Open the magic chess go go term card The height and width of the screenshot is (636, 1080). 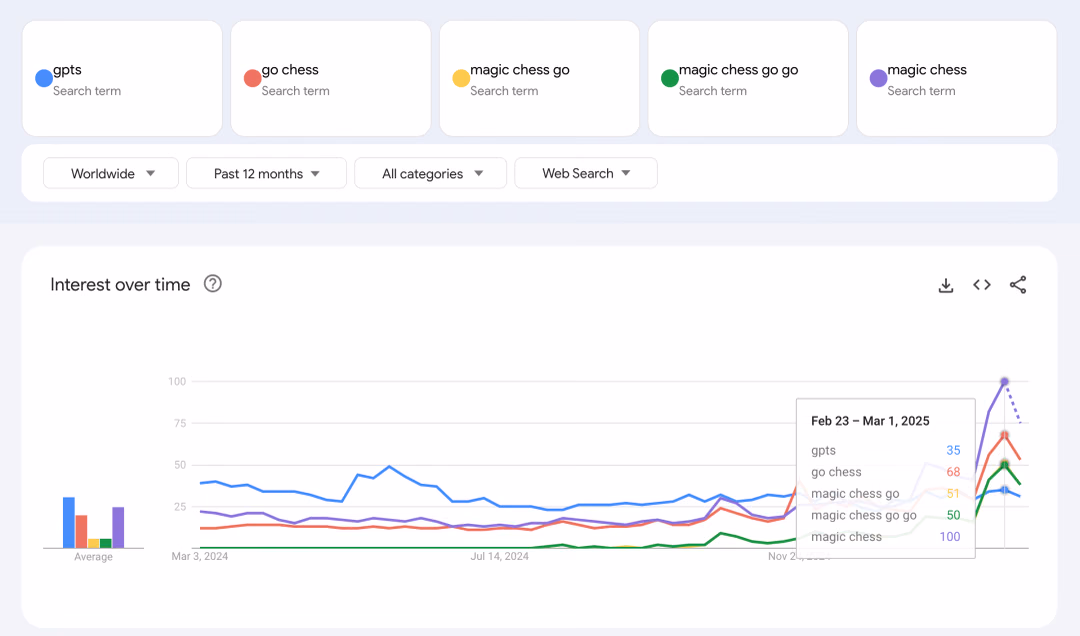coord(748,79)
